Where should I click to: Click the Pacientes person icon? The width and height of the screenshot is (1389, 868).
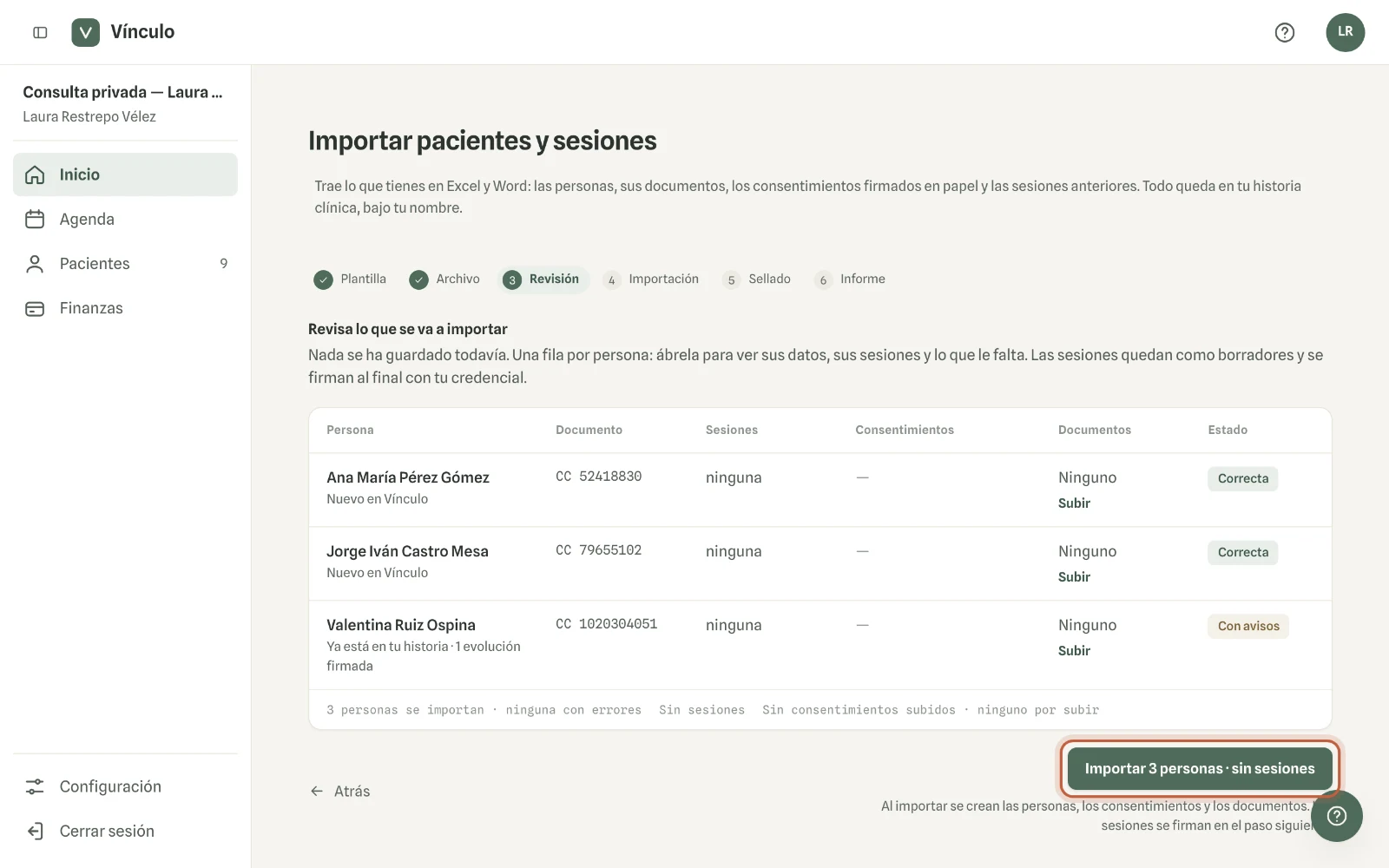(x=35, y=264)
